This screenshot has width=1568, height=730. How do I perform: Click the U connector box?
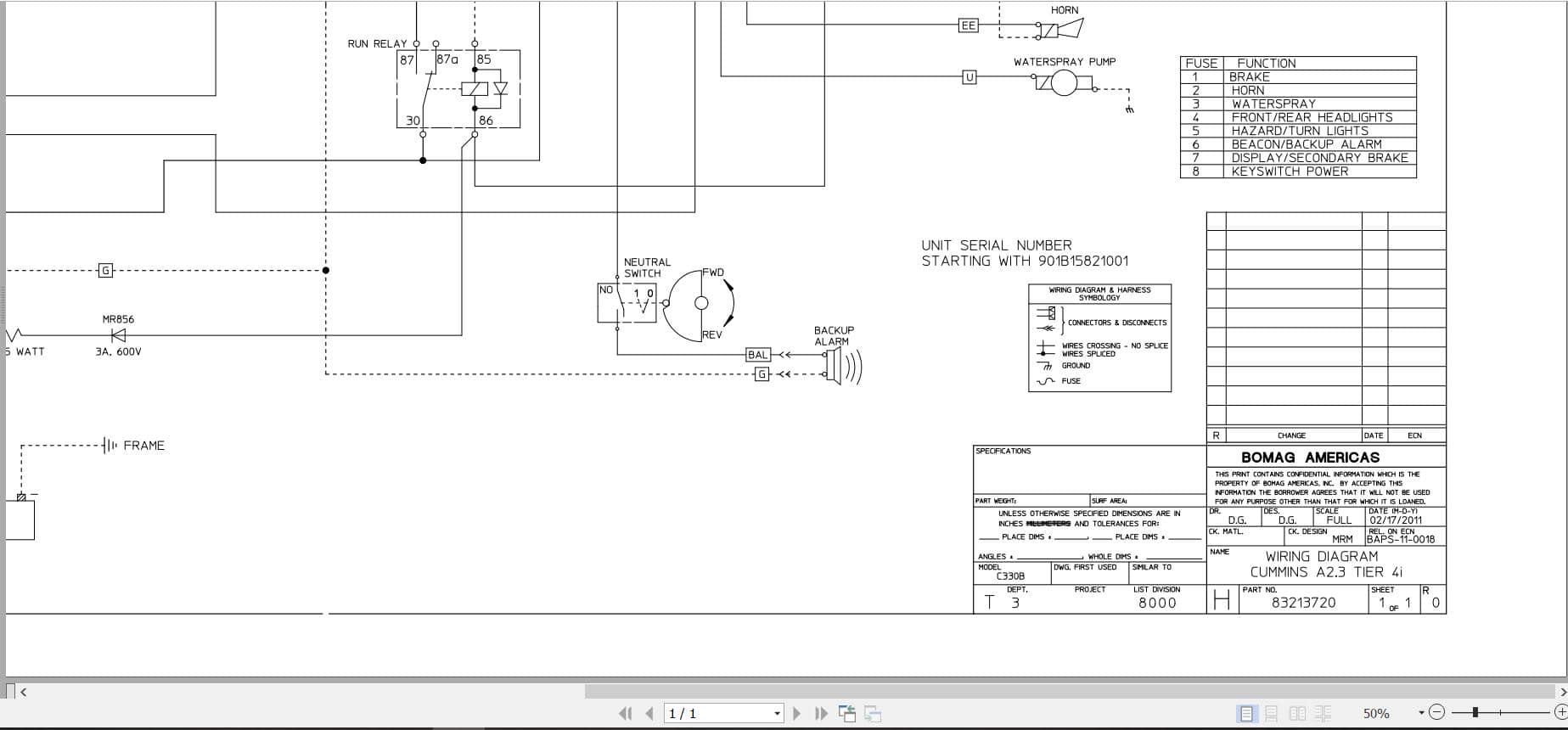(x=969, y=77)
